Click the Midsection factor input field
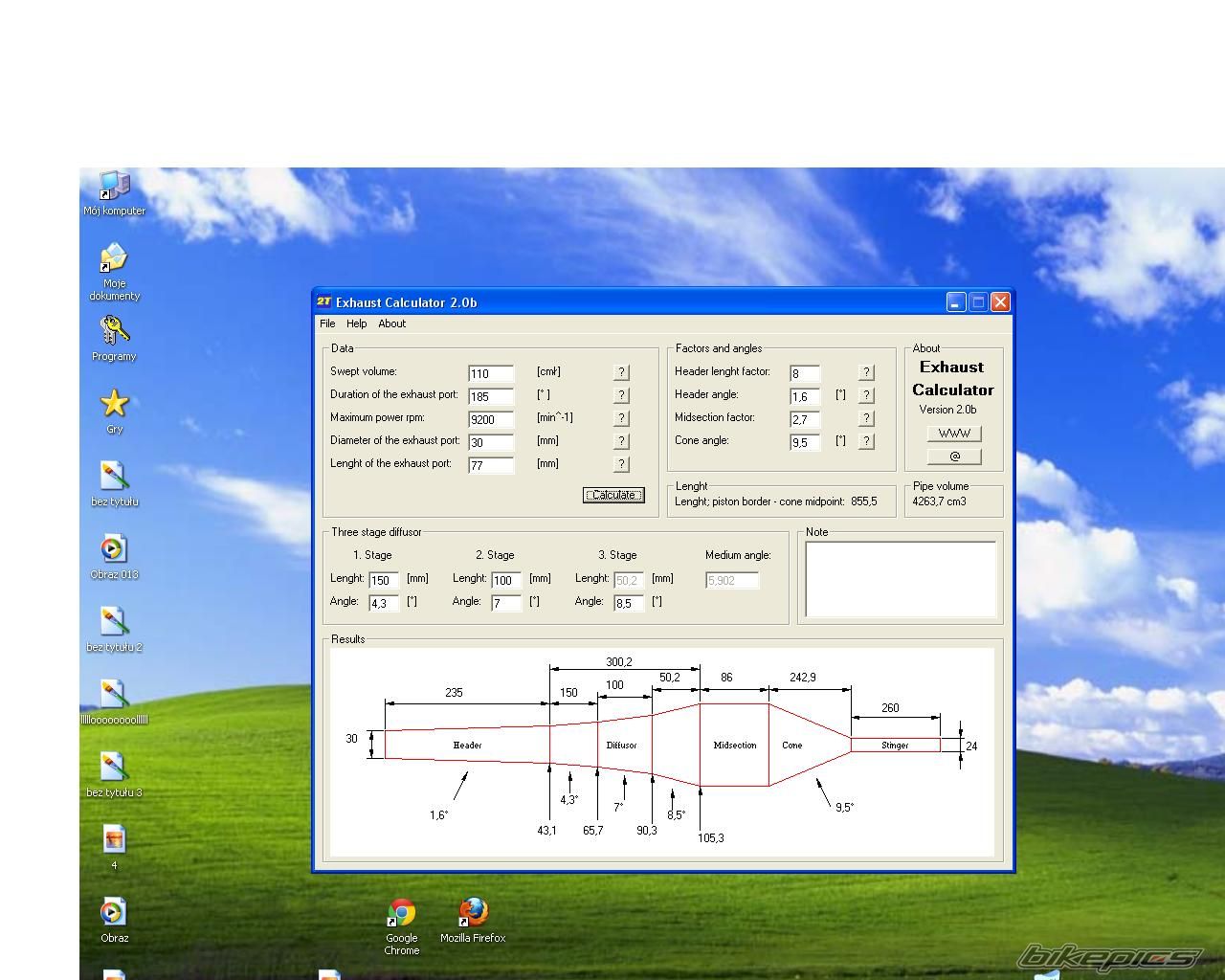The image size is (1225, 980). (805, 419)
